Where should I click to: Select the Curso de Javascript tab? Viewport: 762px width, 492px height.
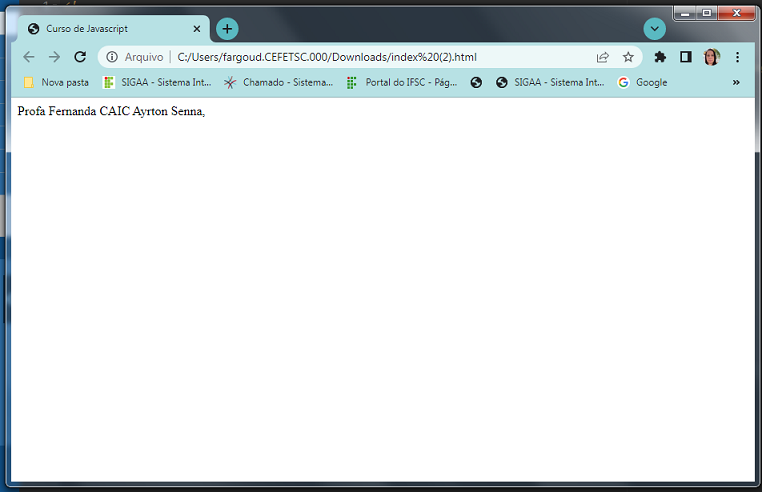[x=105, y=29]
